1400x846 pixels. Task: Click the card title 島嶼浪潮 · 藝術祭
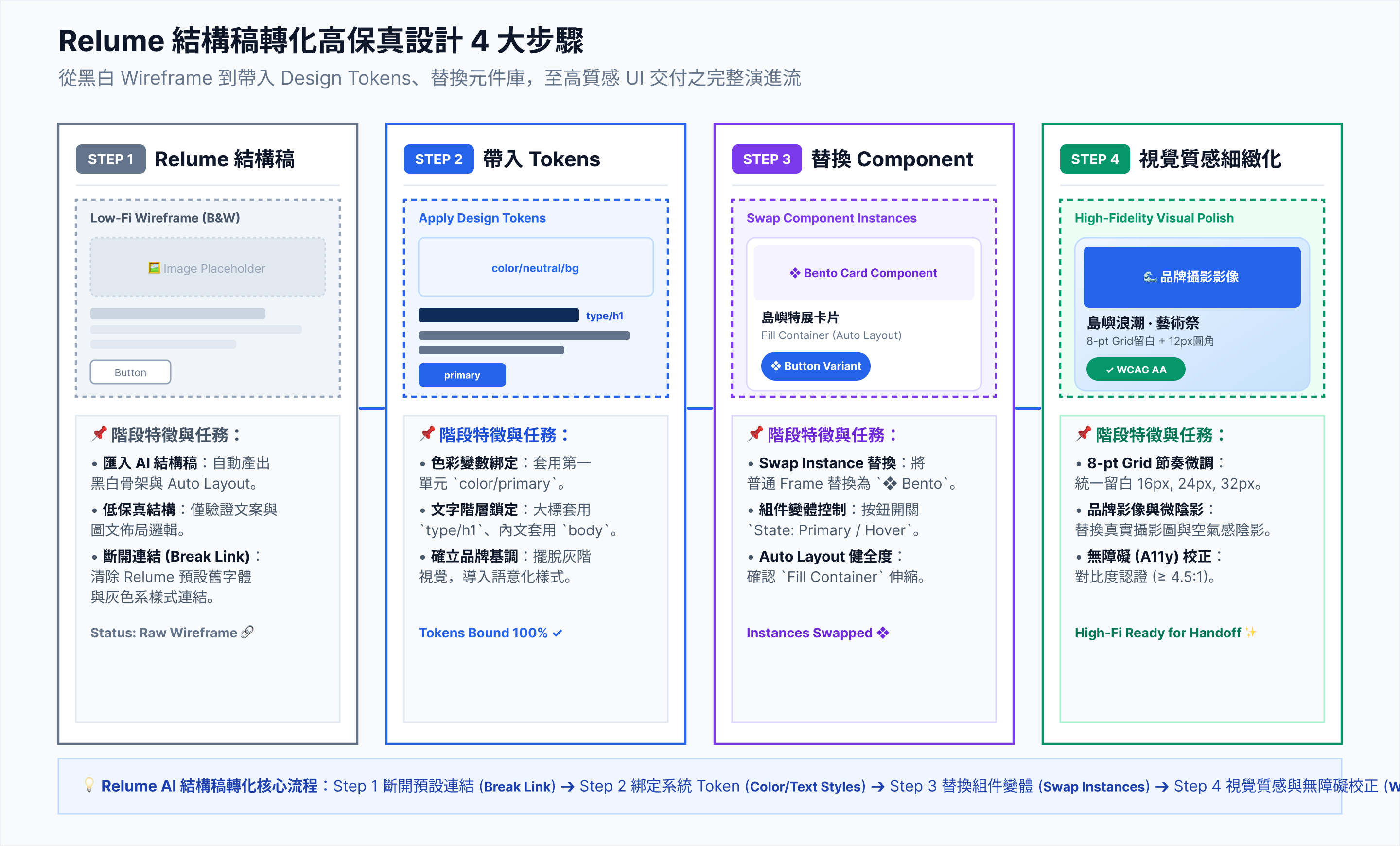pyautogui.click(x=1143, y=323)
